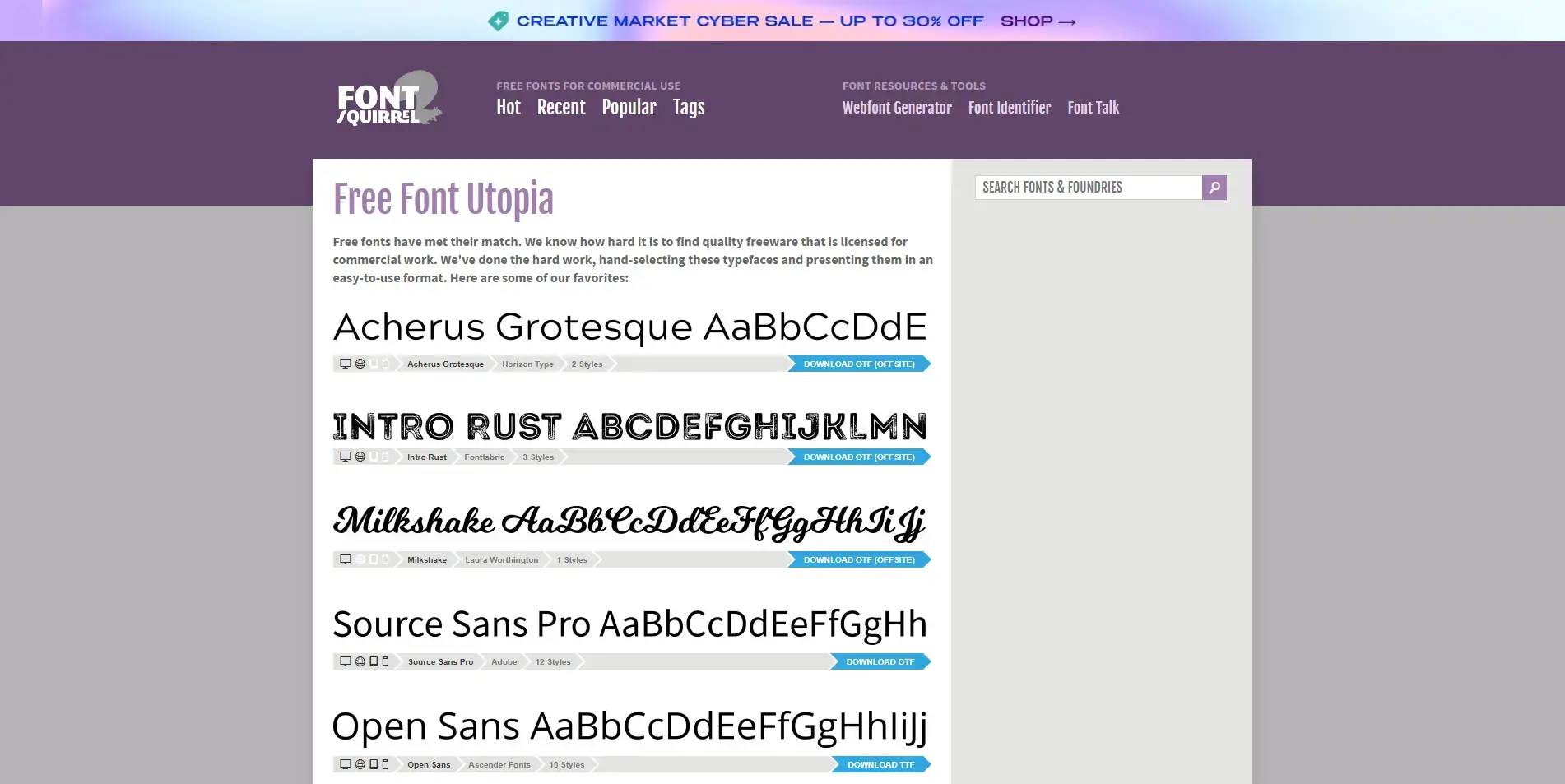Go to Font Talk
The width and height of the screenshot is (1565, 784).
(1094, 108)
